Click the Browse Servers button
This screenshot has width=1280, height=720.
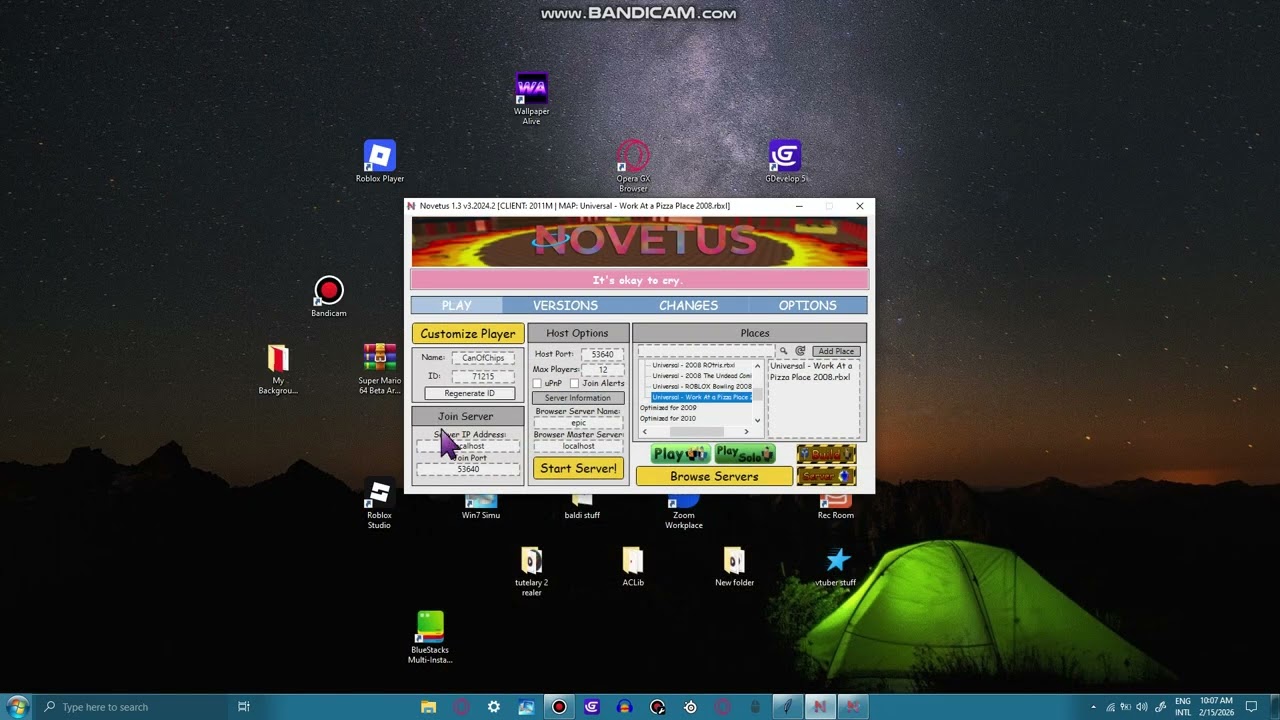click(714, 476)
